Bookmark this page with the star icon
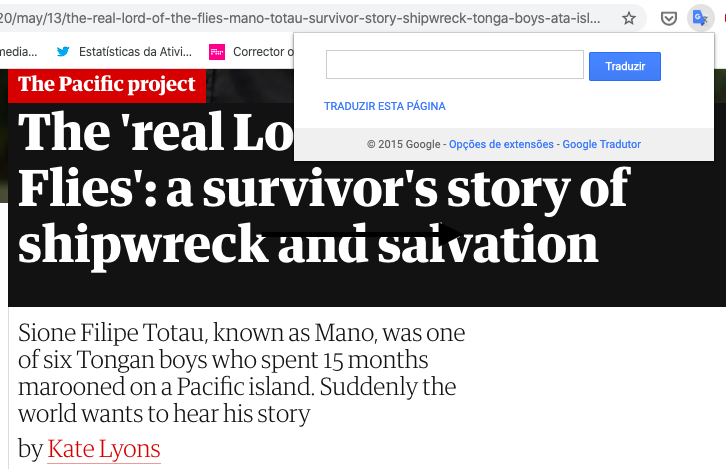The image size is (726, 469). 629,18
